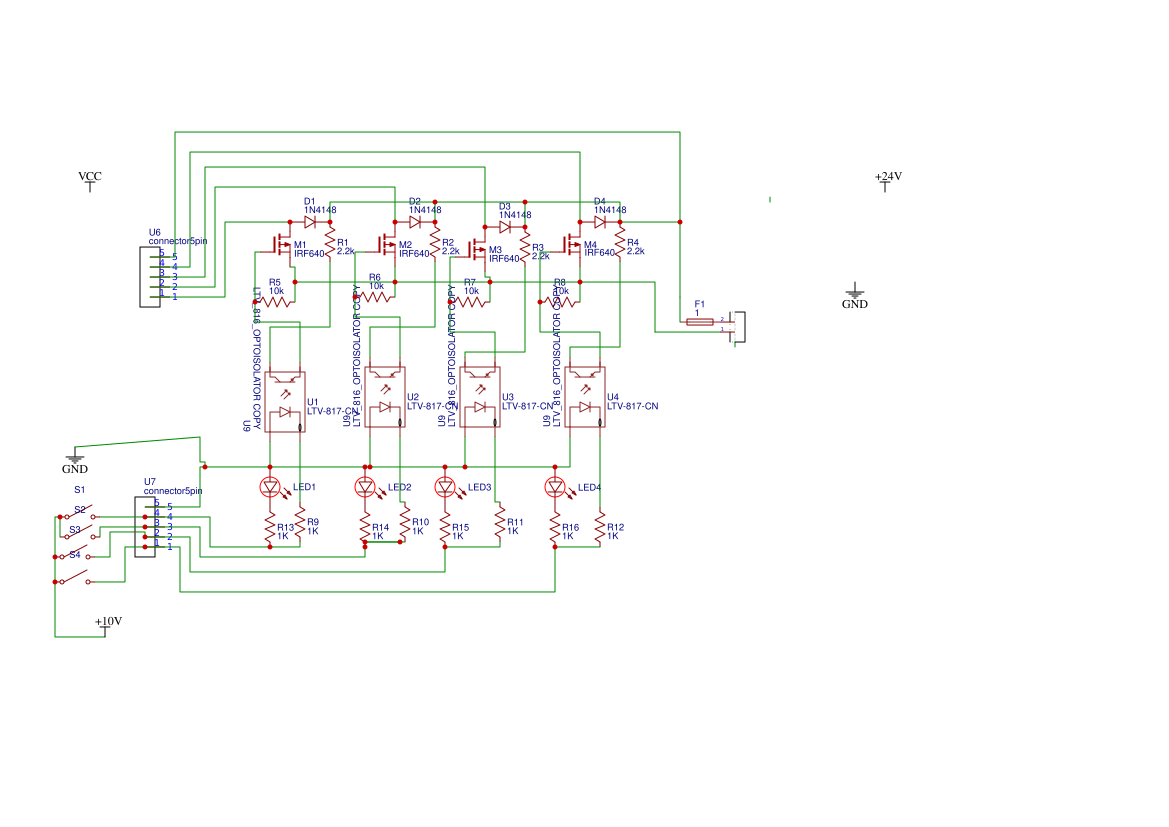Click the M3 IRF640 MOSFET symbol
This screenshot has height=827, width=1169.
coord(477,251)
